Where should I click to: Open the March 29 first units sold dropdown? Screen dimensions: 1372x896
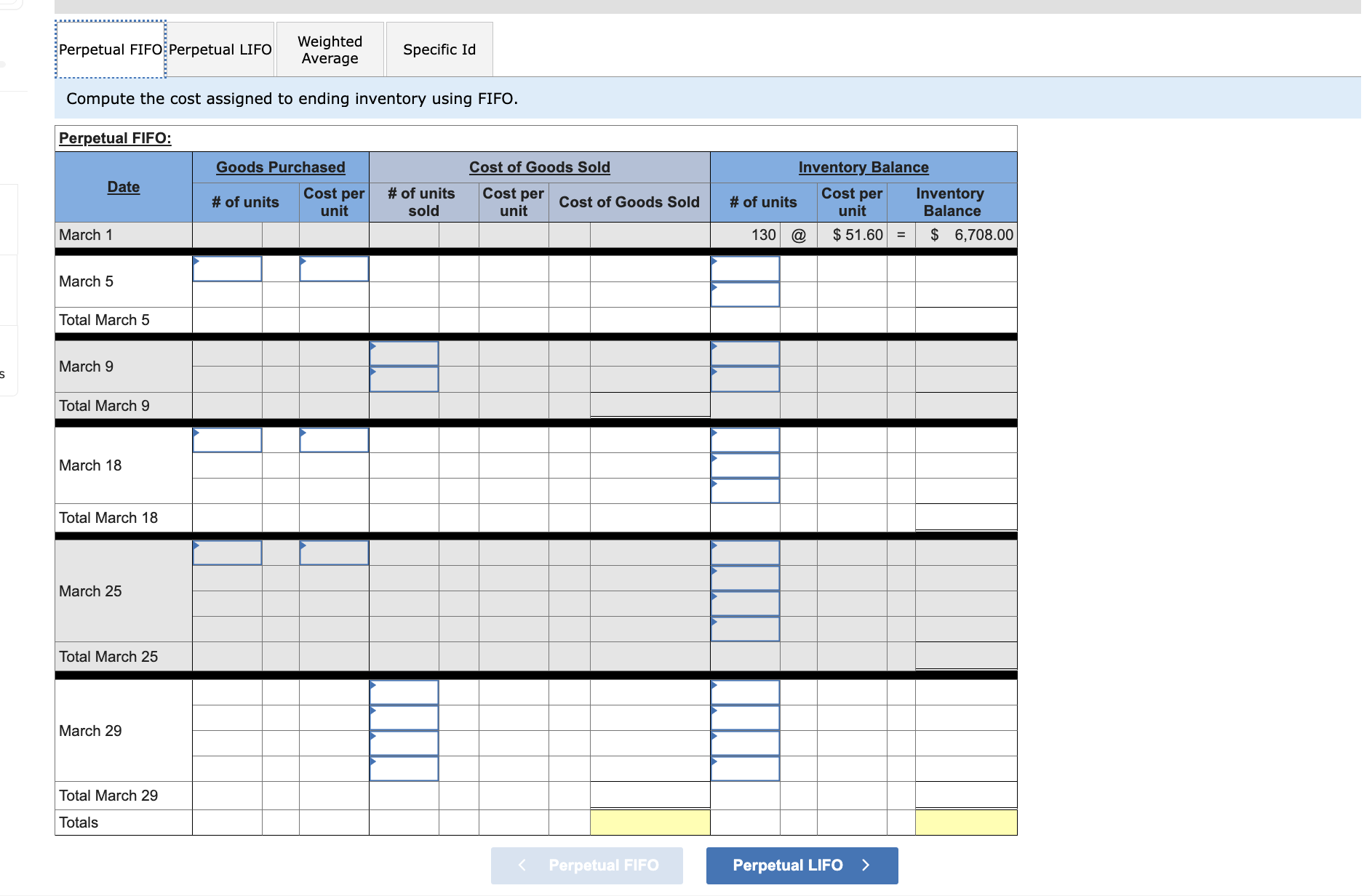point(404,692)
